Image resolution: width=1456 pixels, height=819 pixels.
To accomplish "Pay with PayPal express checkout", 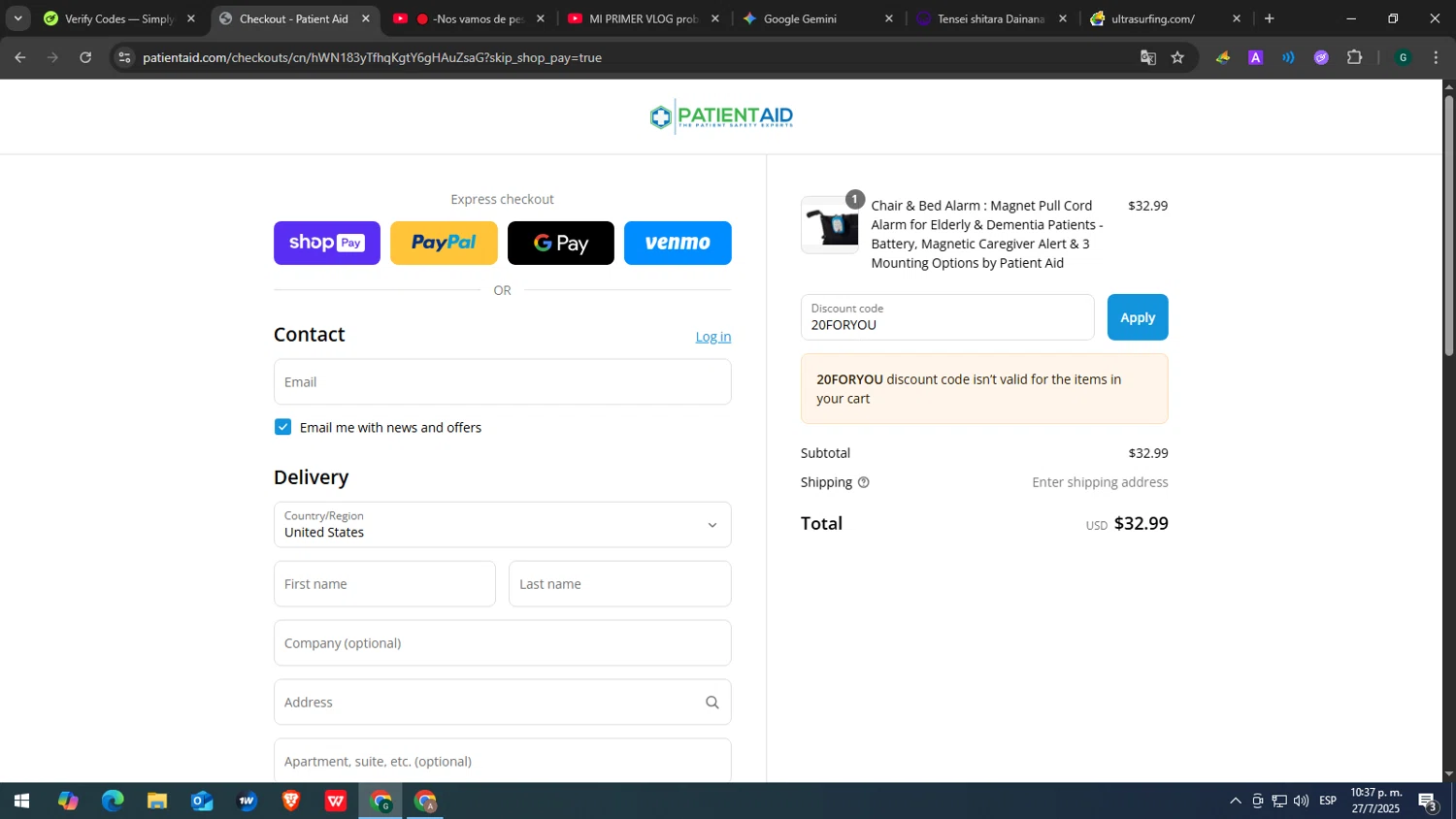I will point(444,243).
